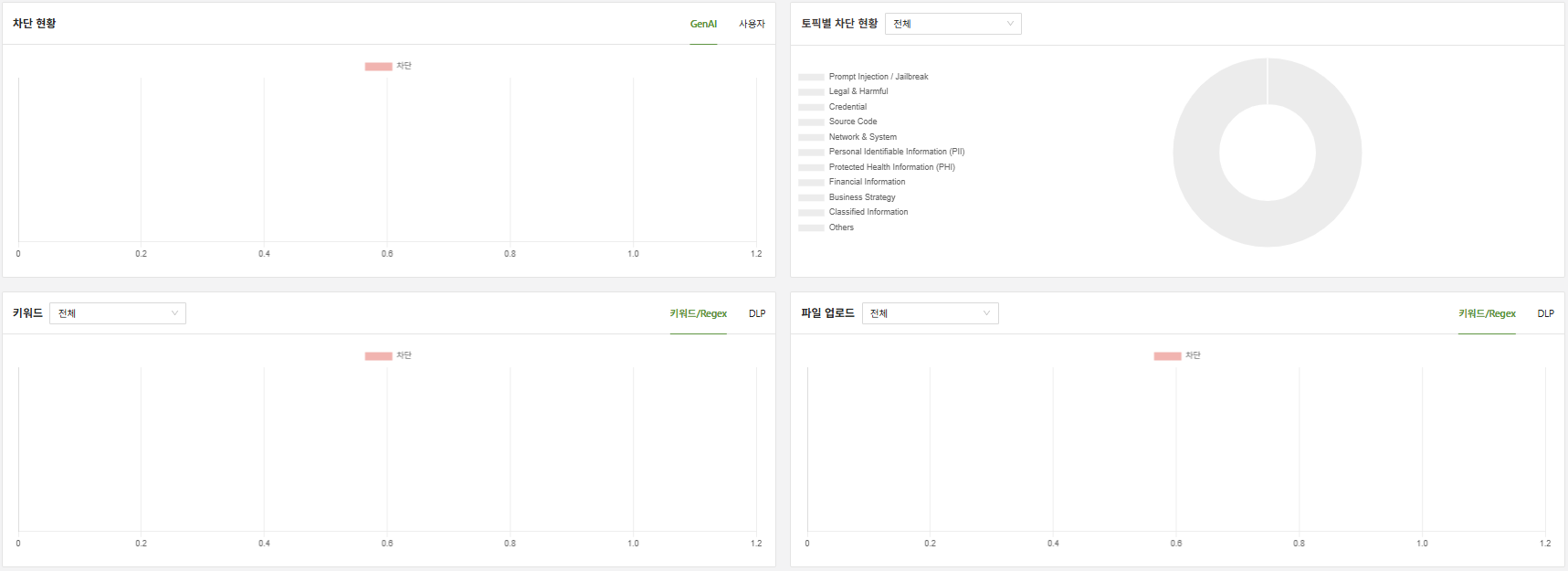Switch to 키워드/Regex tab in 키워드 panel
Viewport: 1568px width, 571px height.
[698, 313]
